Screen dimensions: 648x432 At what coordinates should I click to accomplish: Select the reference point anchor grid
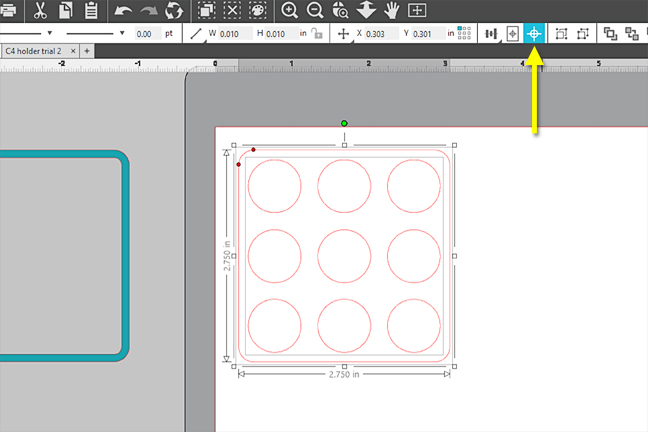[x=464, y=33]
